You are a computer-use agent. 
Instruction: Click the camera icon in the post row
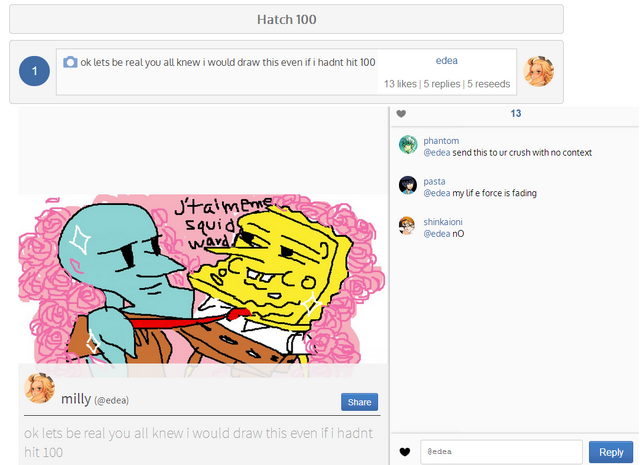coord(70,62)
